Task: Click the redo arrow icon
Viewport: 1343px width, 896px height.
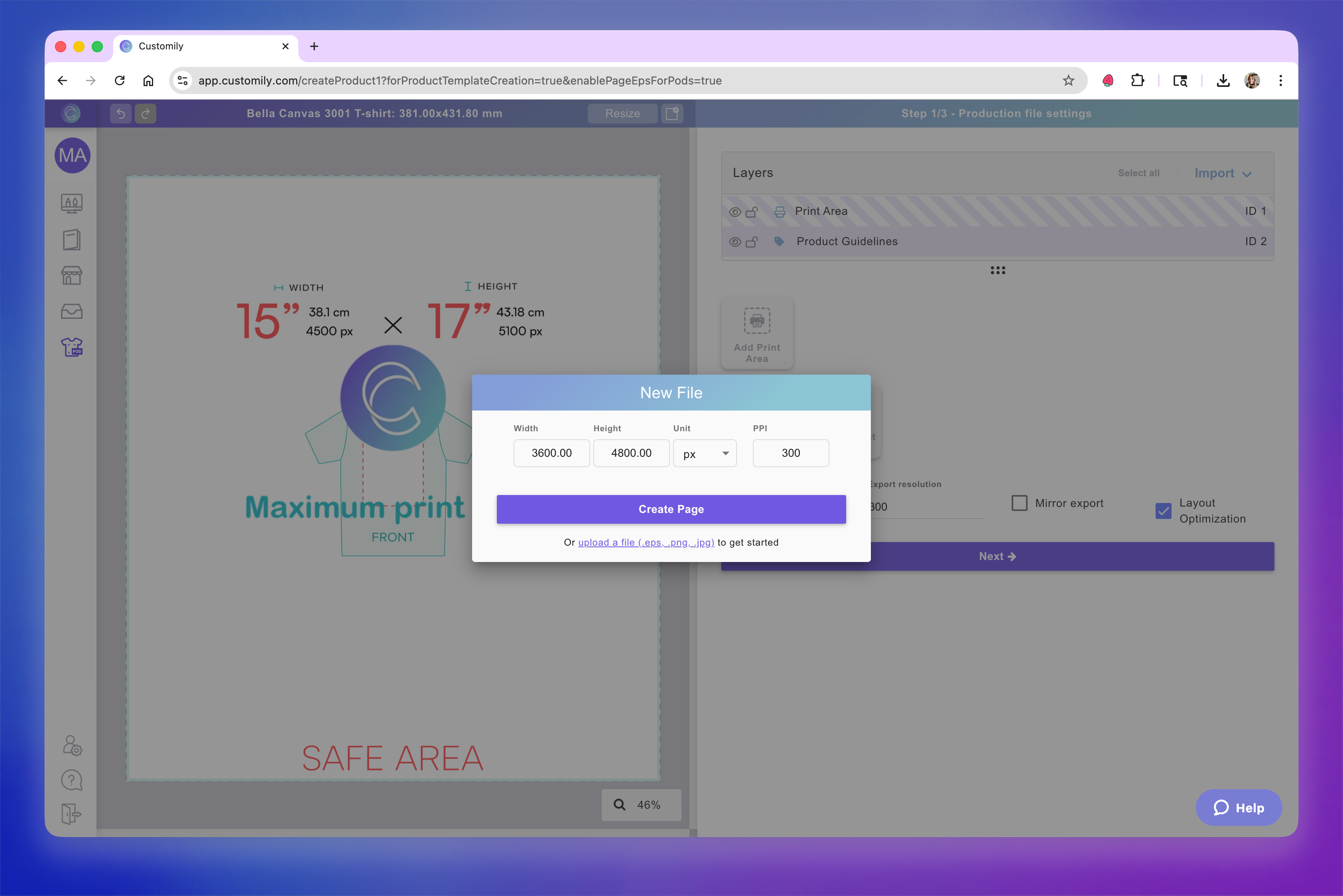Action: [x=146, y=113]
